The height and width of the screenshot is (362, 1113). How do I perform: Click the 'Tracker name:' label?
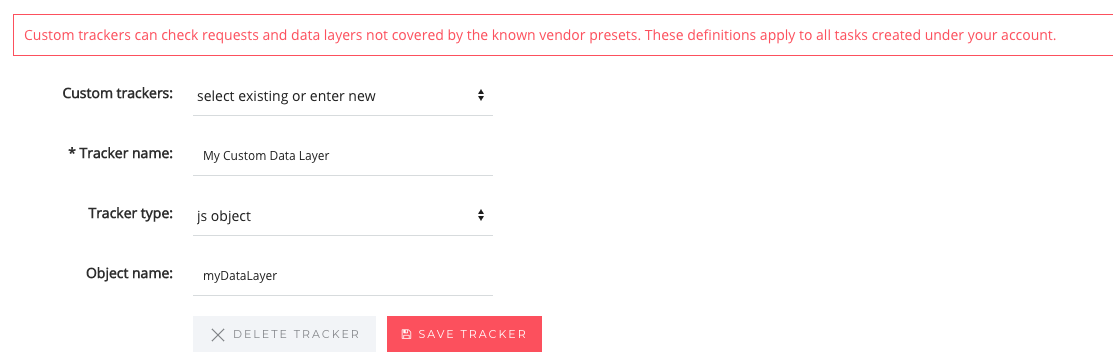126,153
